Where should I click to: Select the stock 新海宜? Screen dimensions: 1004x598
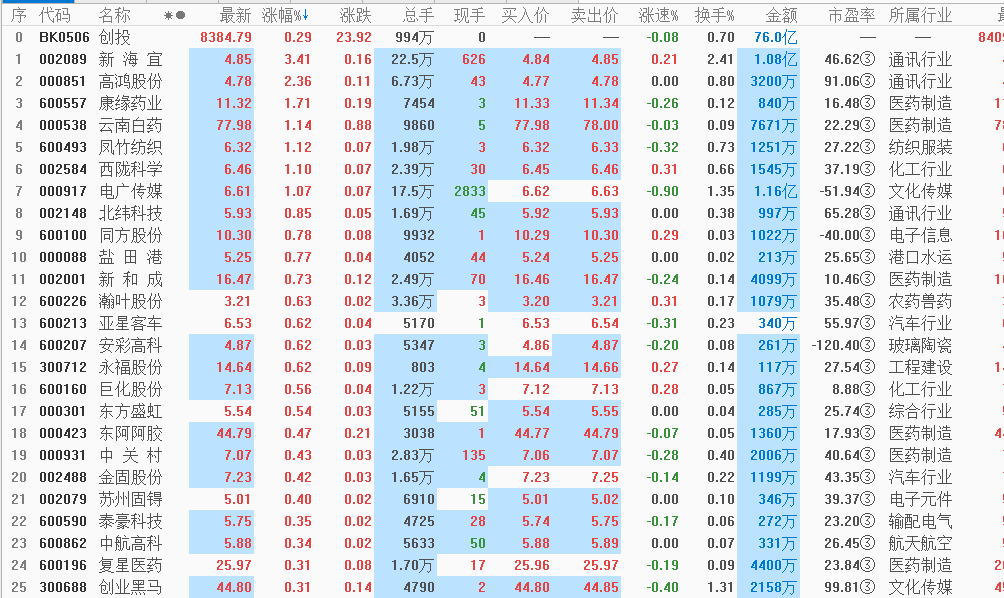click(x=131, y=60)
